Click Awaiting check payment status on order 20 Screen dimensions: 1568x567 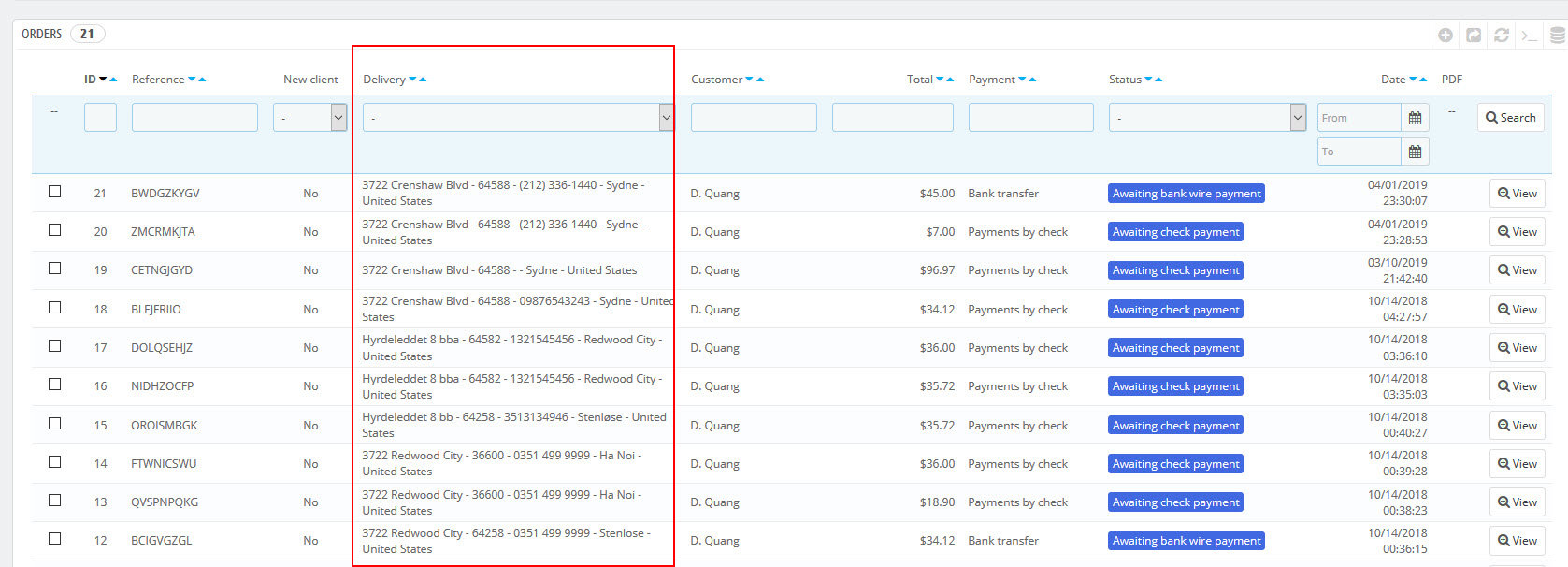pyautogui.click(x=1175, y=232)
